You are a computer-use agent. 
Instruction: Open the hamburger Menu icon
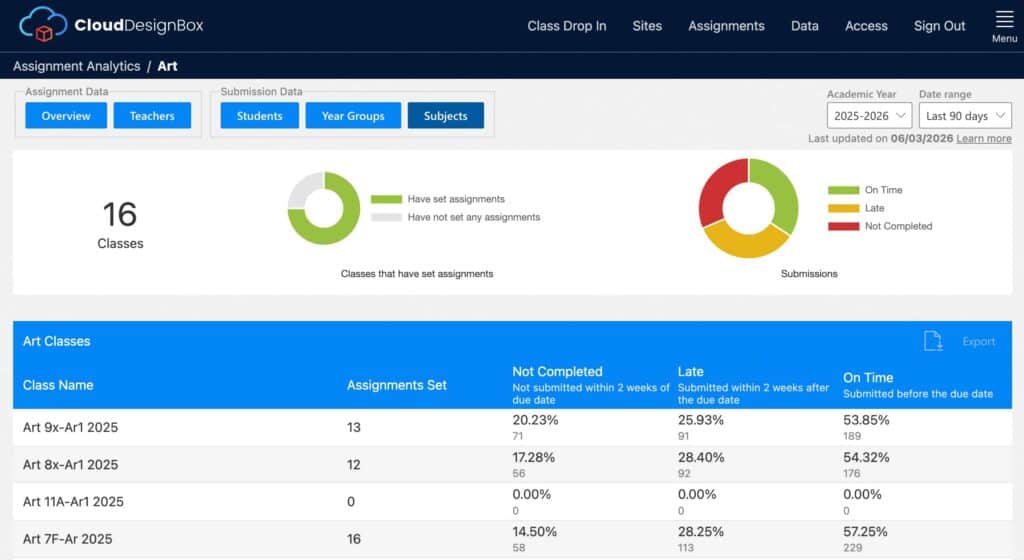coord(1004,19)
